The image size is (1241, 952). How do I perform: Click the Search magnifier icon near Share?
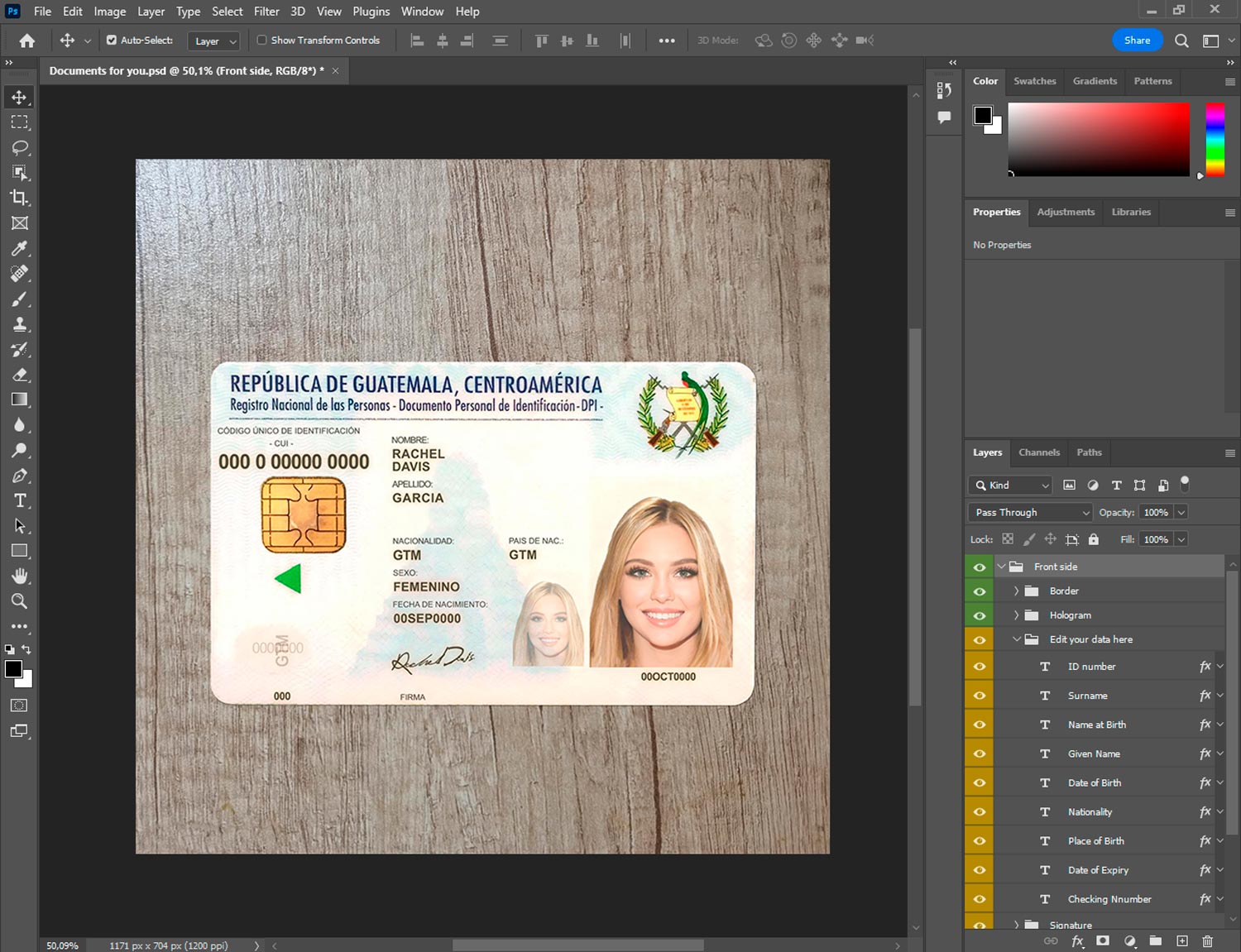coord(1181,41)
